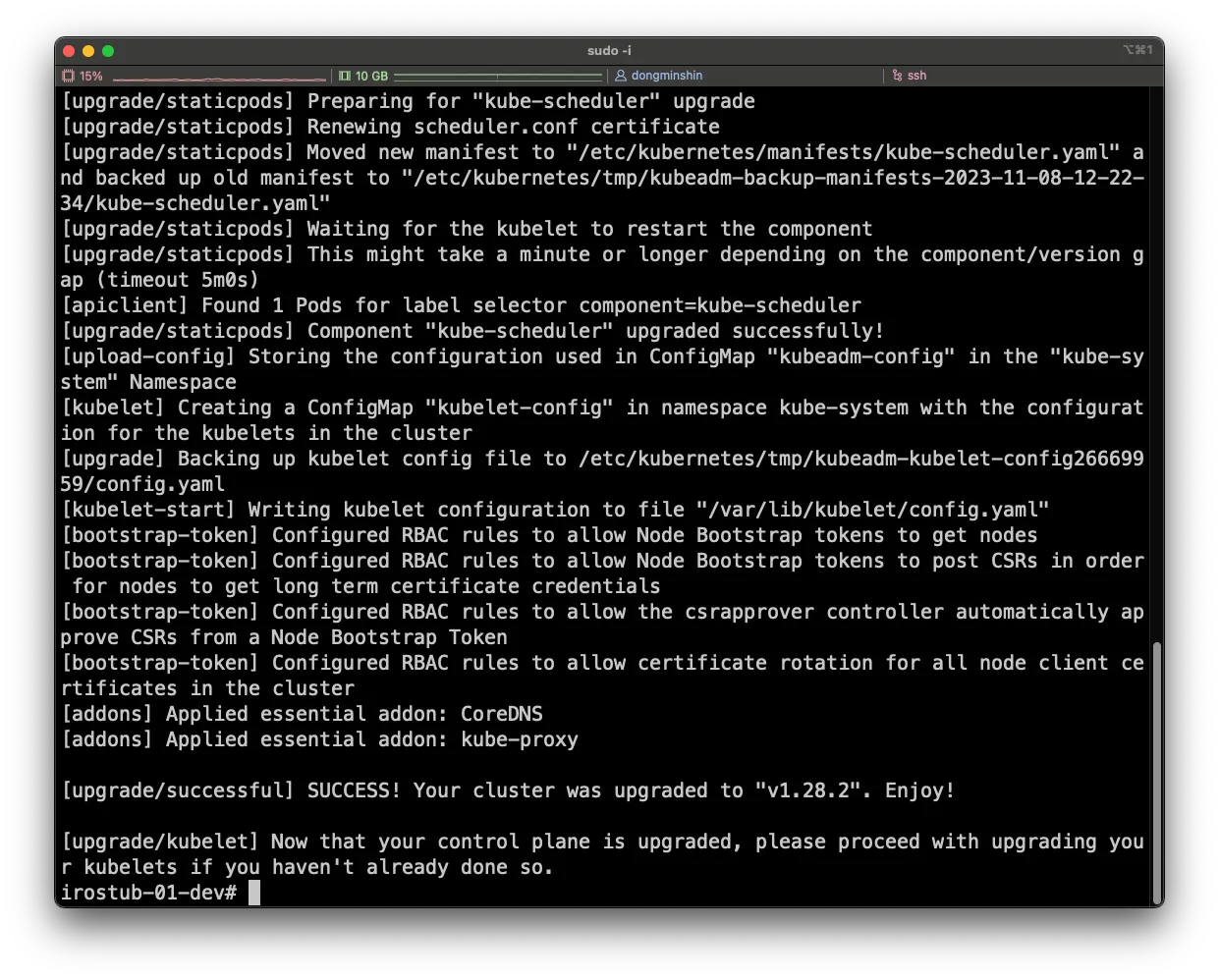Click the CPU usage sparkline graph

(x=218, y=77)
